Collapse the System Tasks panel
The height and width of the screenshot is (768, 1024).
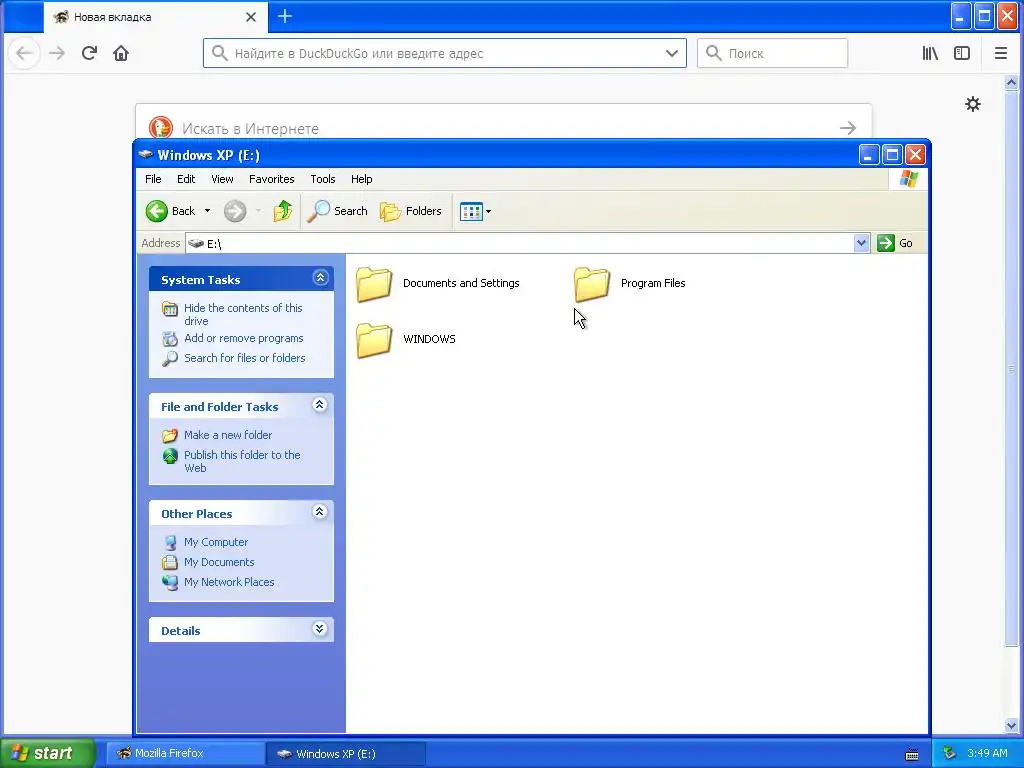320,278
